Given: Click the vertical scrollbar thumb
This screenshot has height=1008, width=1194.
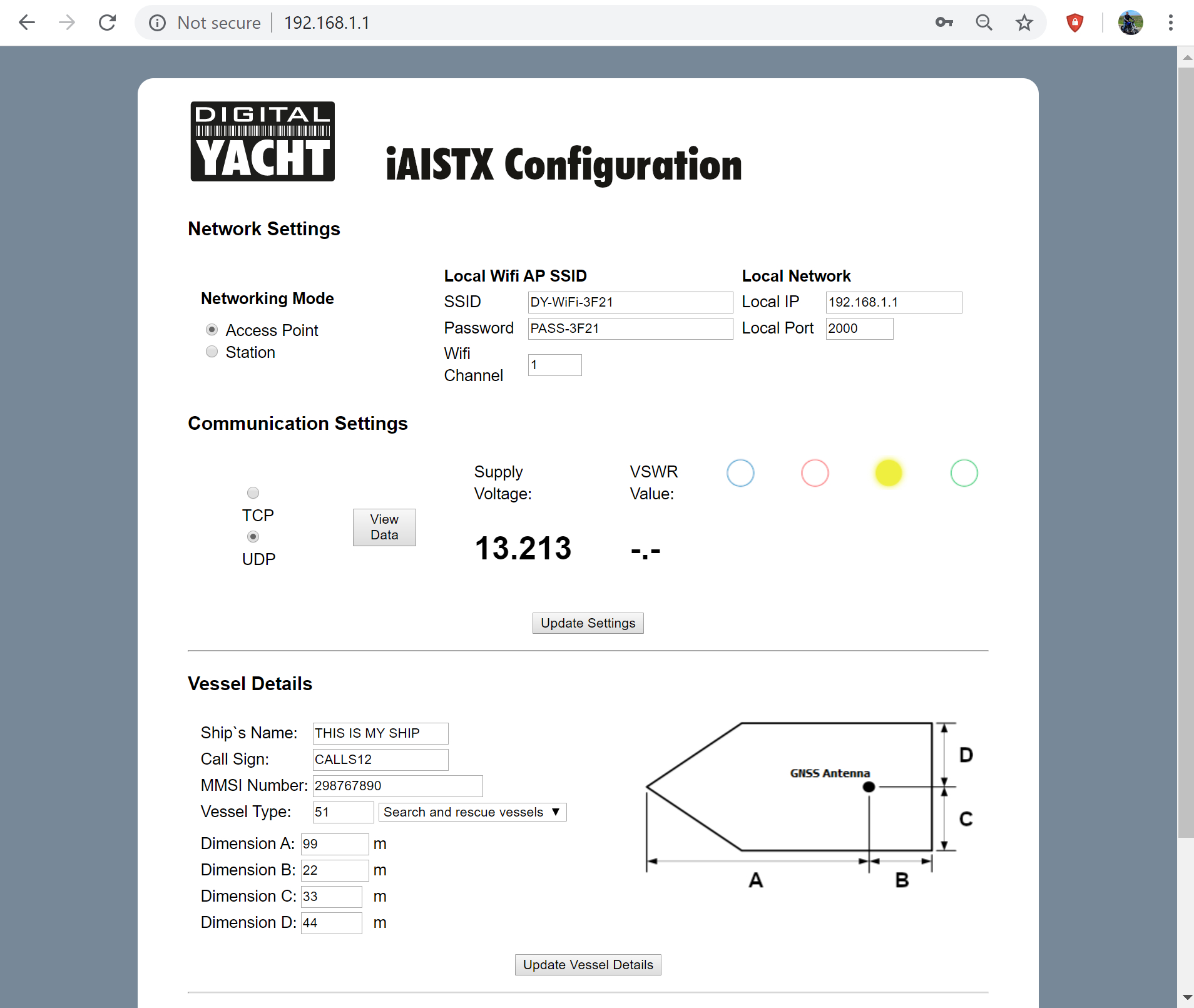Looking at the screenshot, I should point(1186,452).
